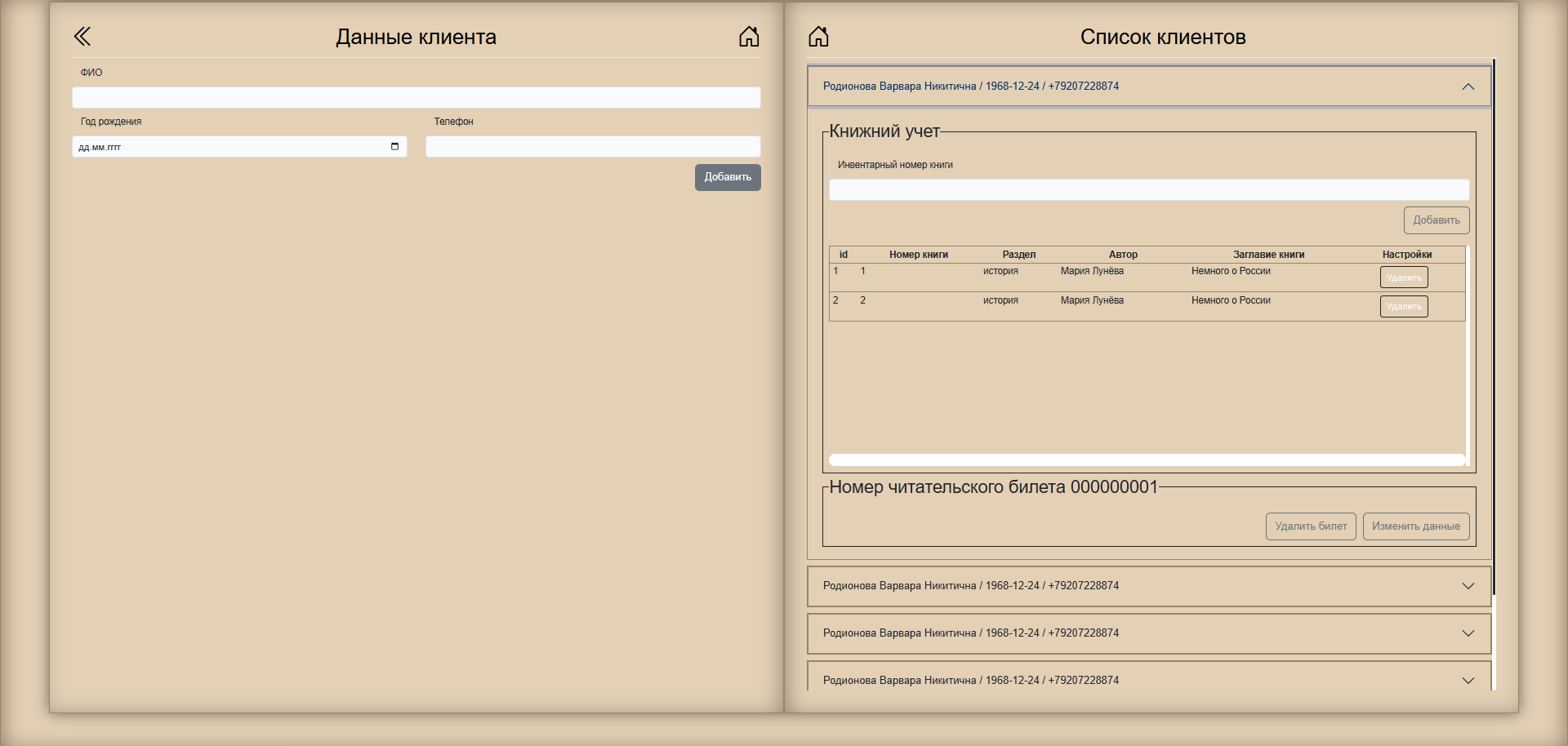Click the Данные клиента page heading

click(416, 37)
